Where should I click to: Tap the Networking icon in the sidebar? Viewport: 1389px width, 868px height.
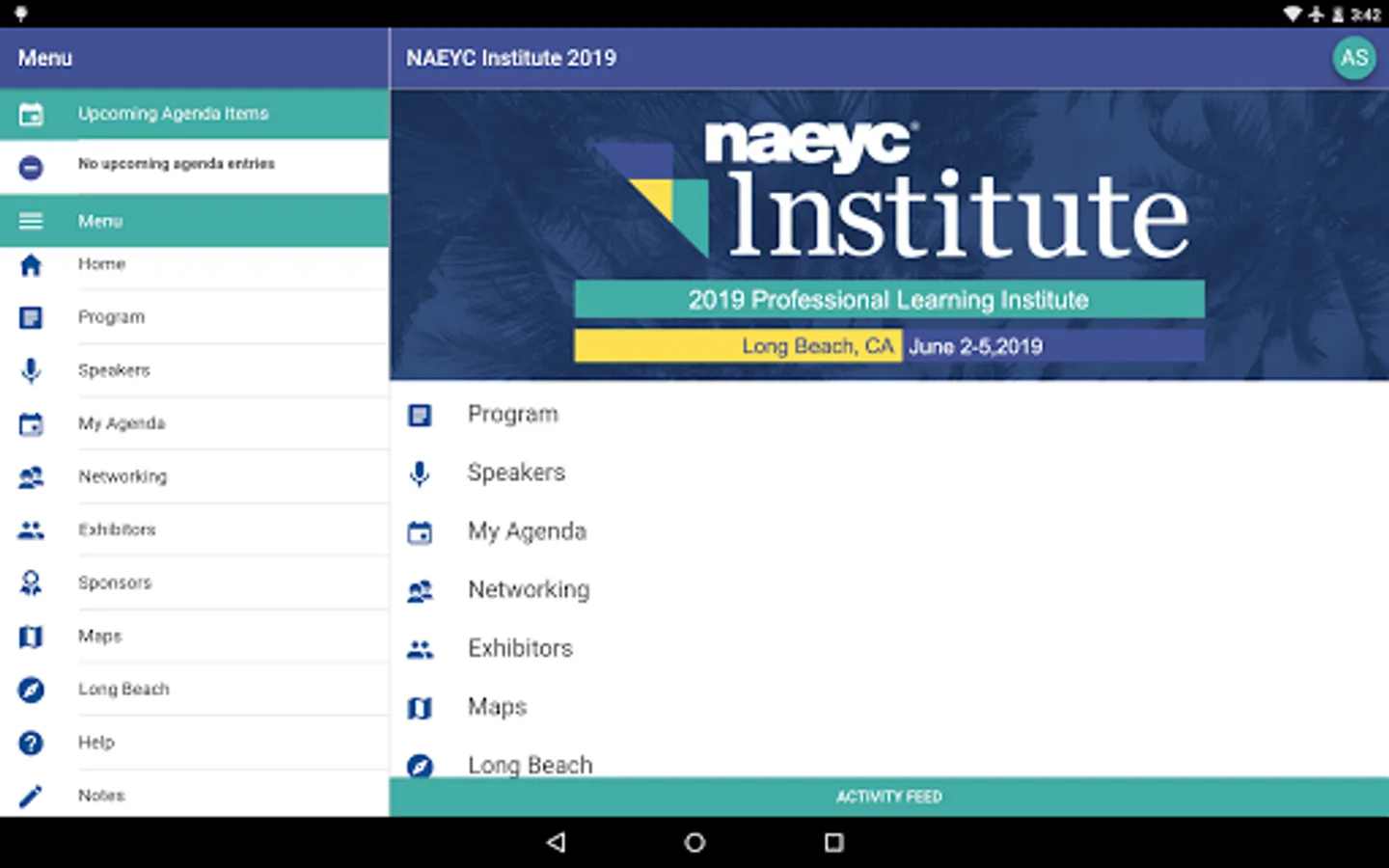(x=31, y=476)
